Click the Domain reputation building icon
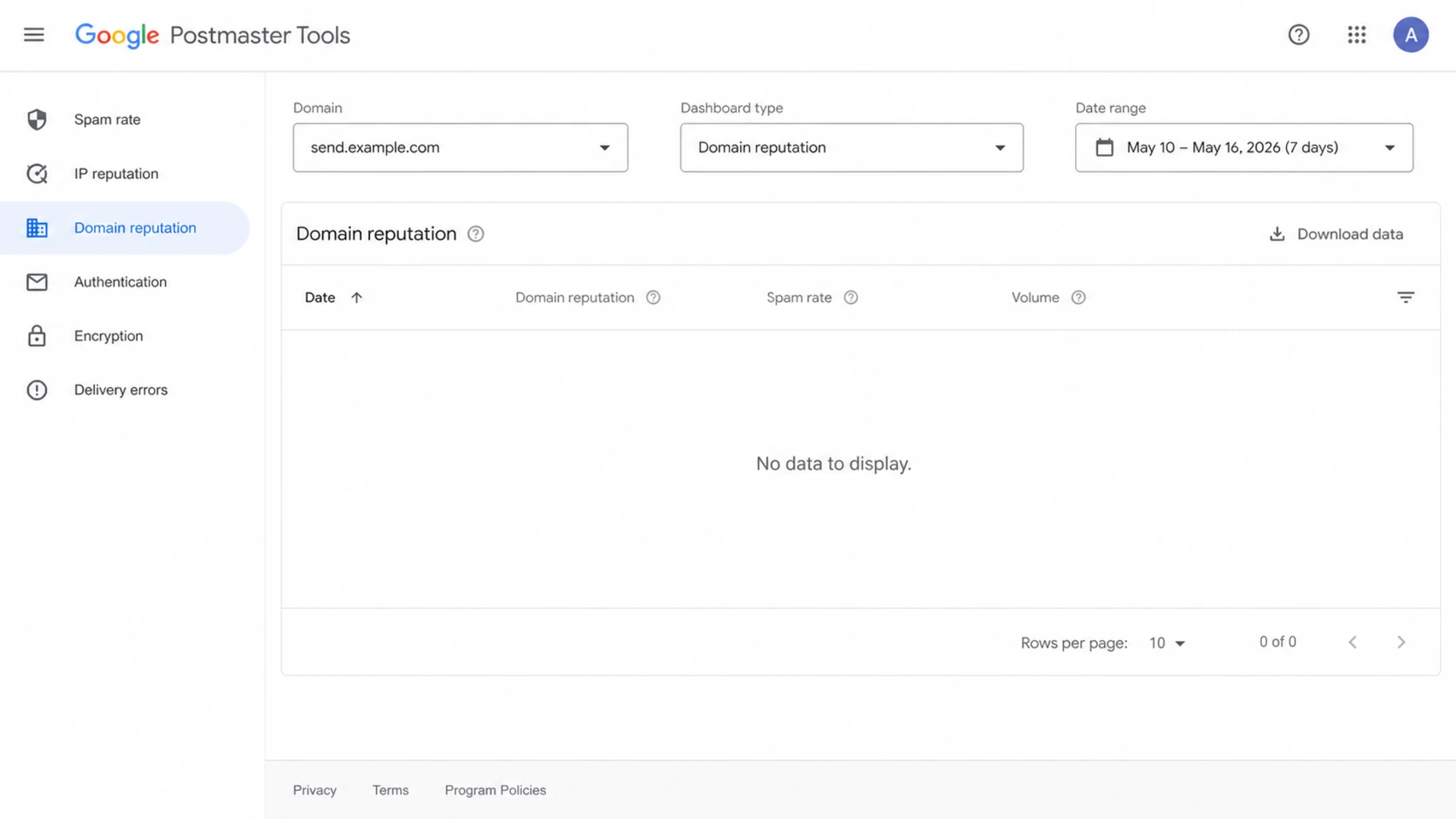This screenshot has width=1456, height=819. pos(36,227)
